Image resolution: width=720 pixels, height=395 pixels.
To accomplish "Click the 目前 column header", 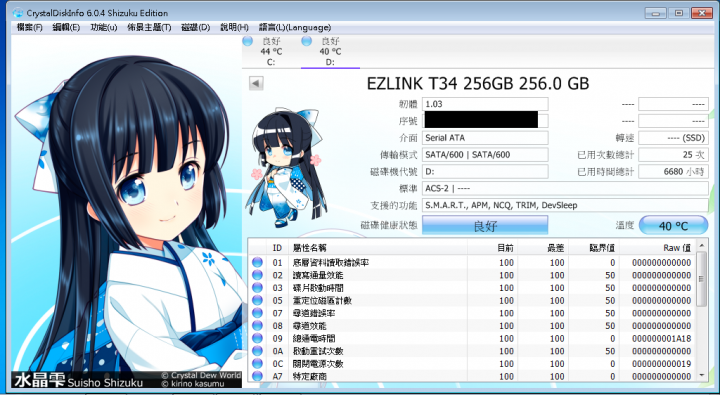I will pyautogui.click(x=492, y=248).
